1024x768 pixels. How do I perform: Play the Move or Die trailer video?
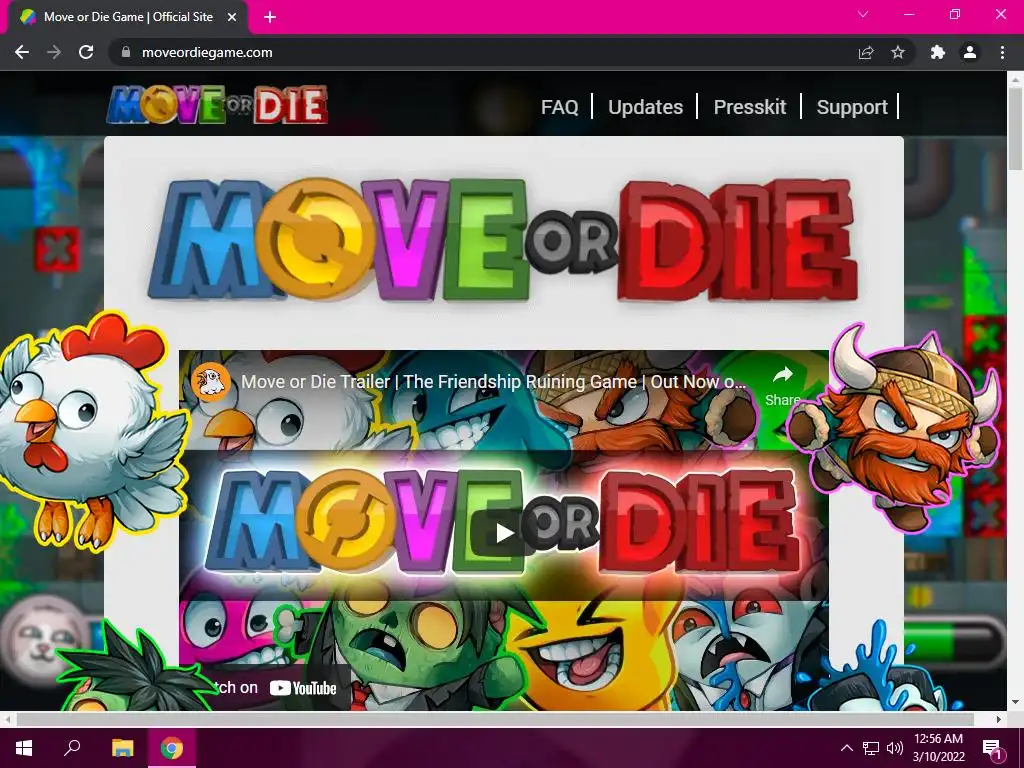(504, 533)
